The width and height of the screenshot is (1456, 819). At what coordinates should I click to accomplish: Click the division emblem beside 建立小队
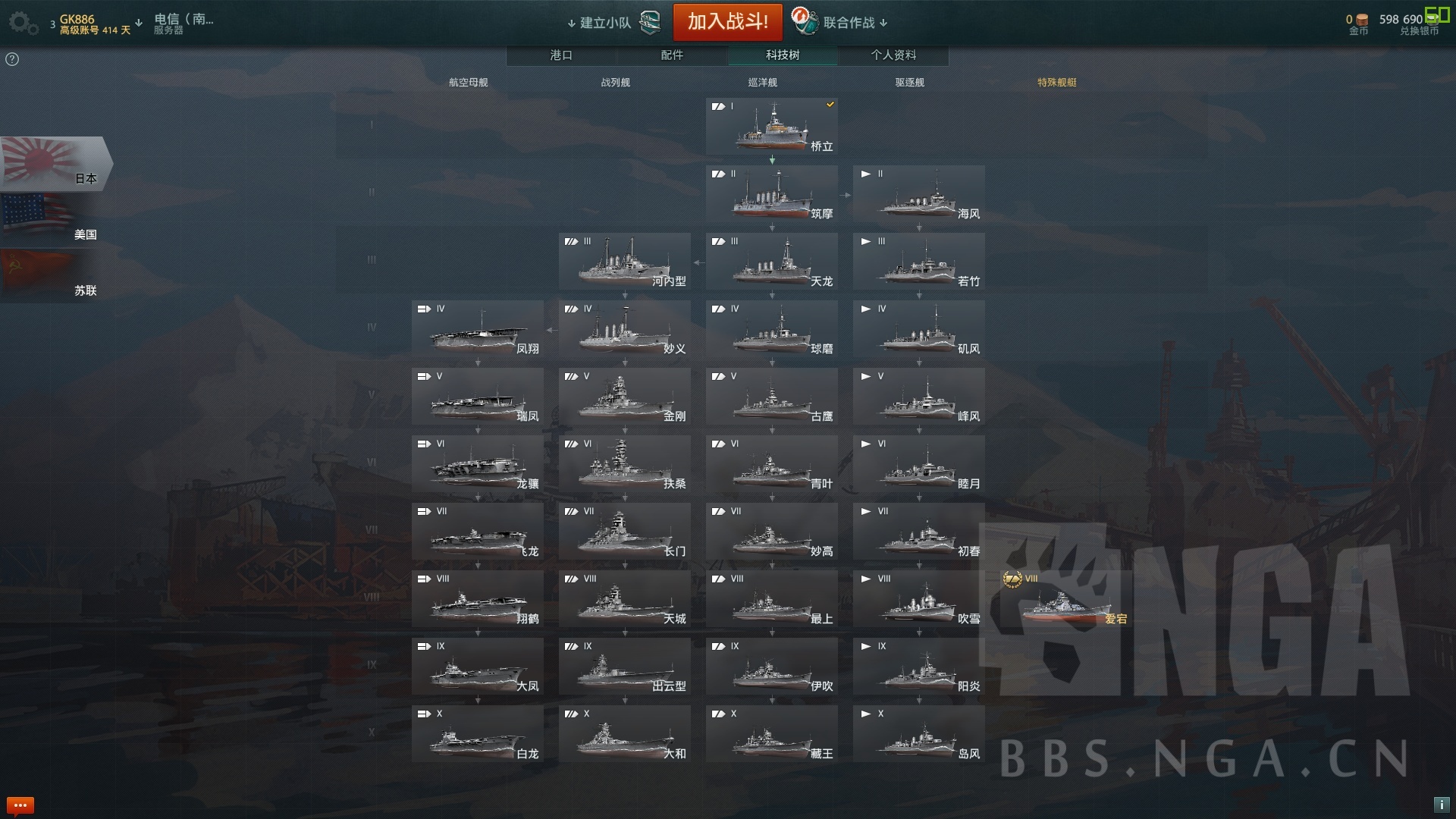coord(650,23)
